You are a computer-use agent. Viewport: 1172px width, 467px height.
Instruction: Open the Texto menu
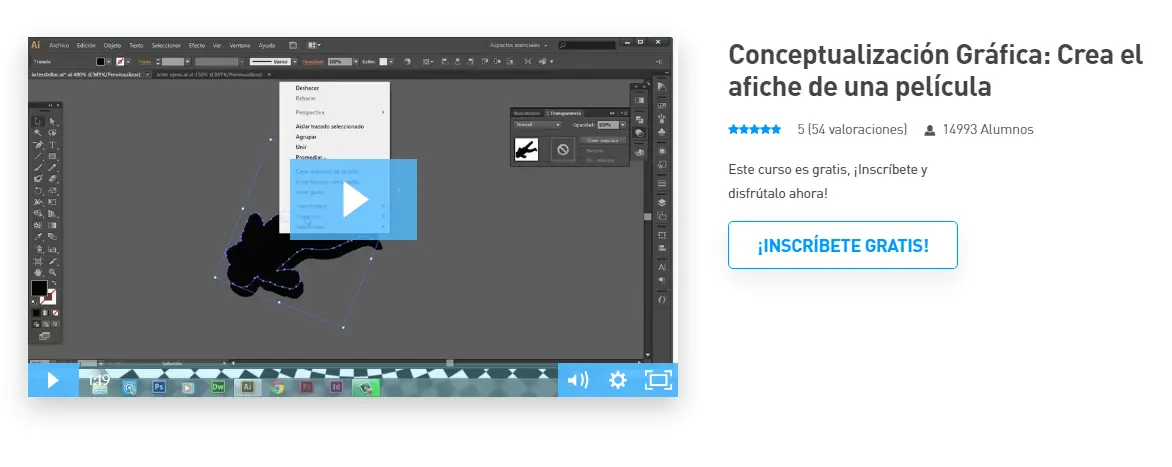(x=136, y=46)
